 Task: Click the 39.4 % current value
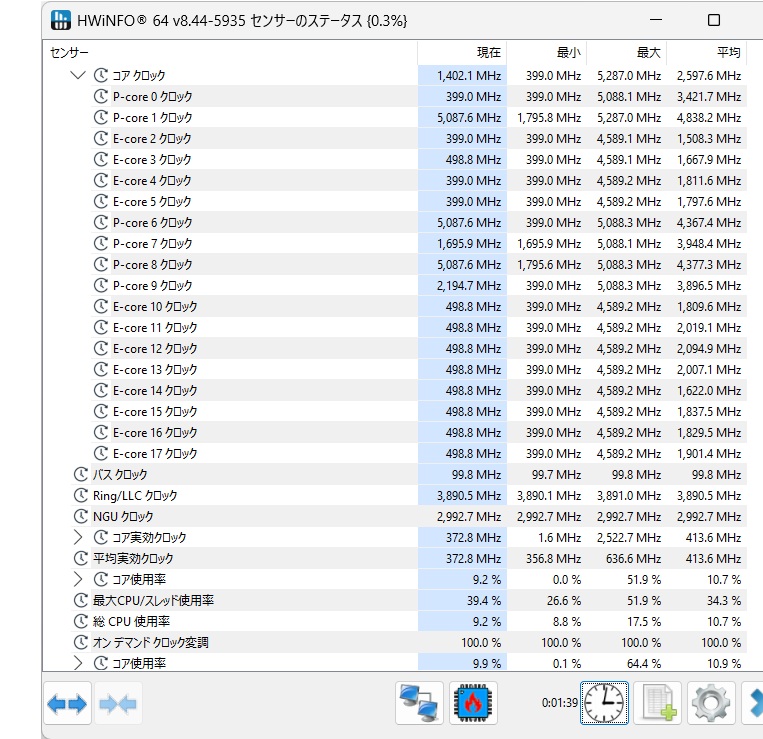(484, 601)
